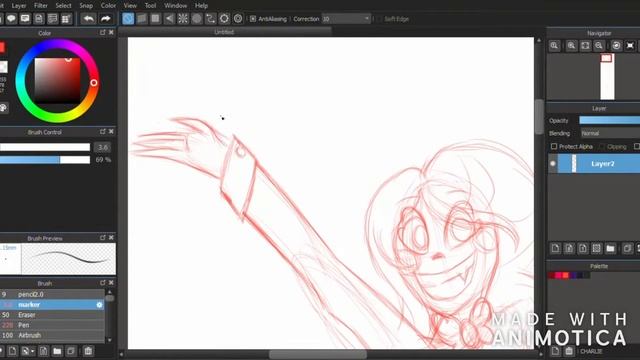640x360 pixels.
Task: Toggle the AntiAliasing checkbox
Action: click(253, 19)
